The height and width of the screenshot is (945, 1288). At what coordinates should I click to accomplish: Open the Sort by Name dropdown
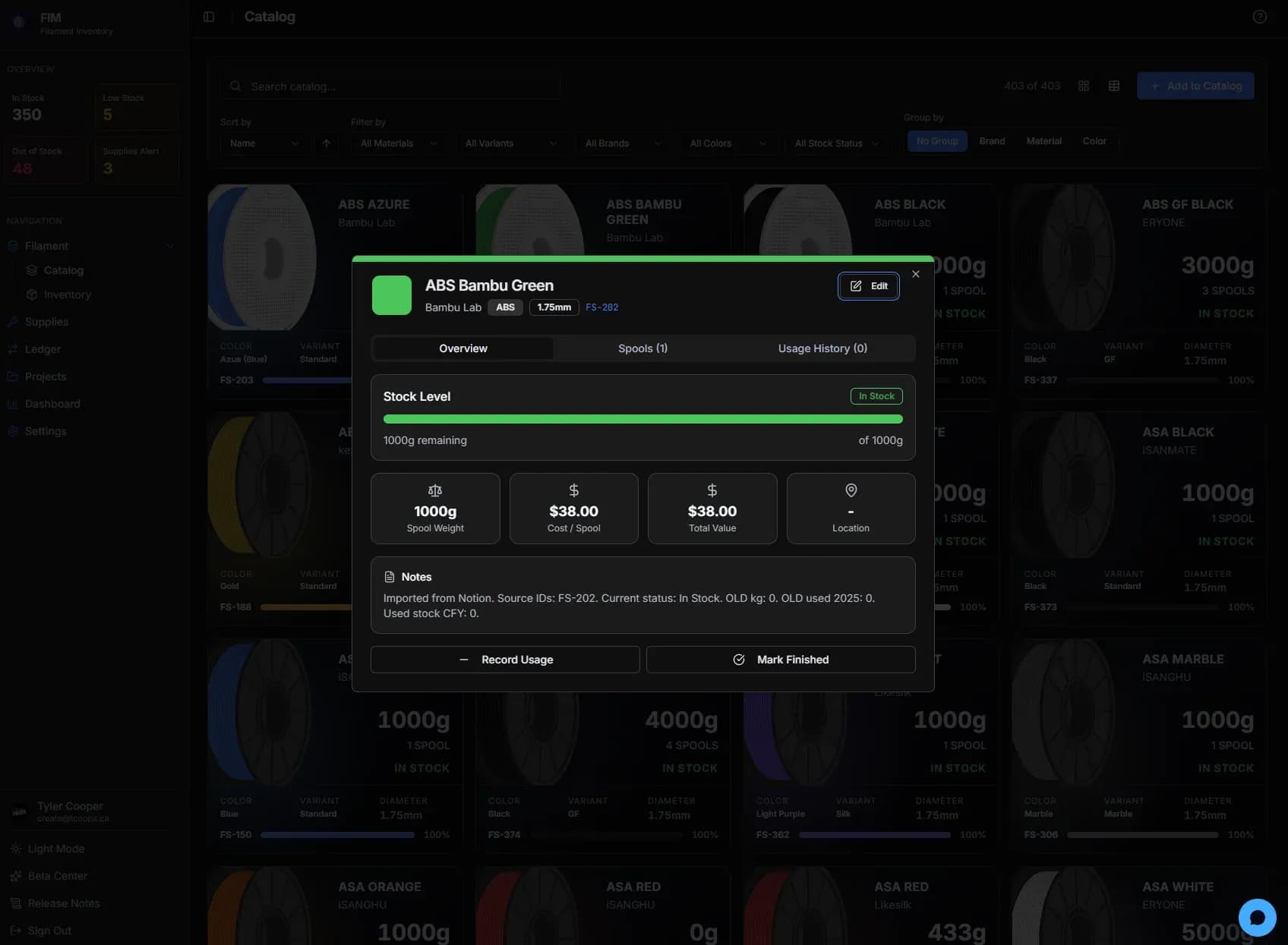[x=264, y=143]
